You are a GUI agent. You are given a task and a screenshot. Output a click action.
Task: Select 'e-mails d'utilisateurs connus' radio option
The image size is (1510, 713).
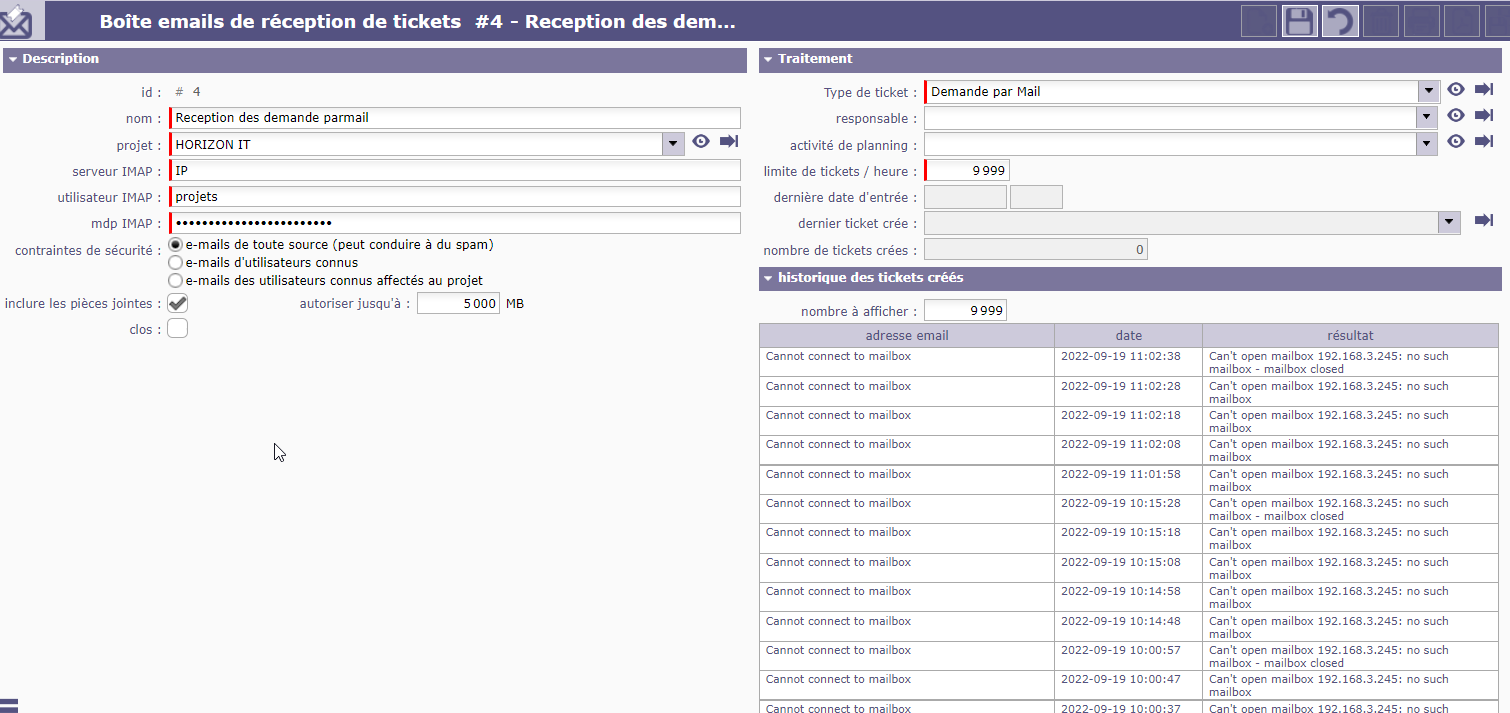pos(176,263)
